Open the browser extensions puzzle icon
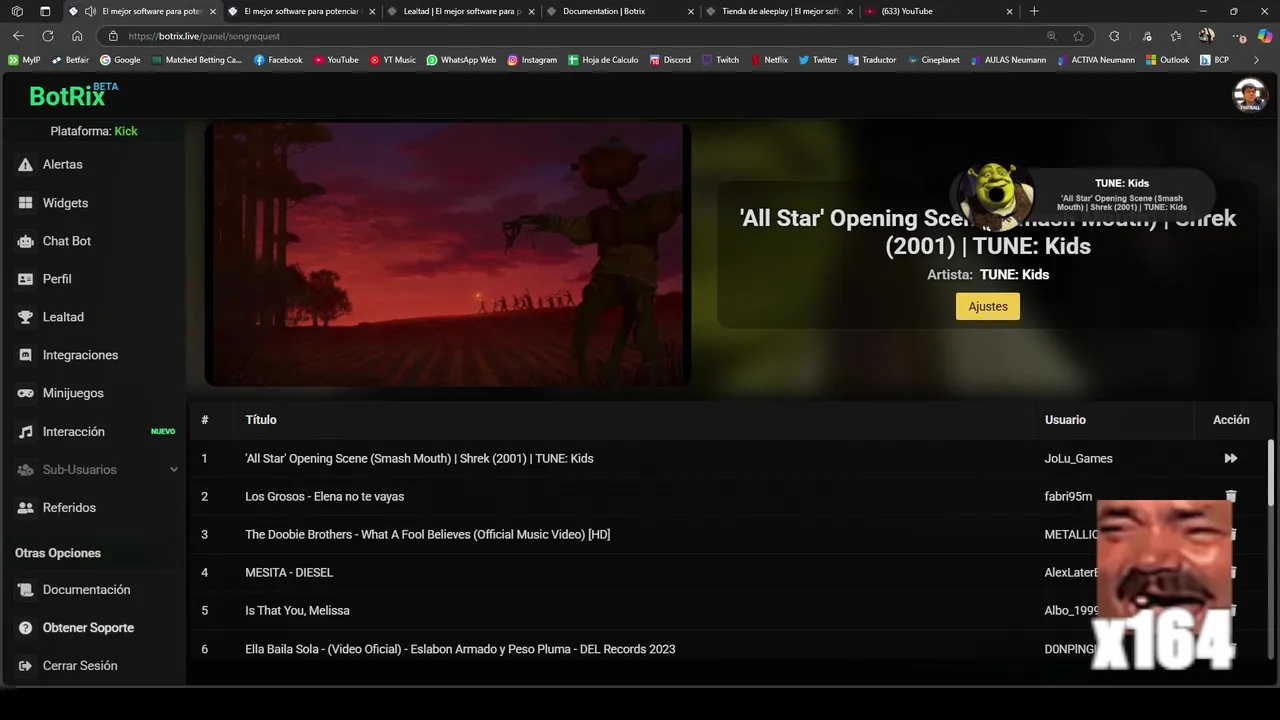Screen dimensions: 1280x720 pos(1114,36)
